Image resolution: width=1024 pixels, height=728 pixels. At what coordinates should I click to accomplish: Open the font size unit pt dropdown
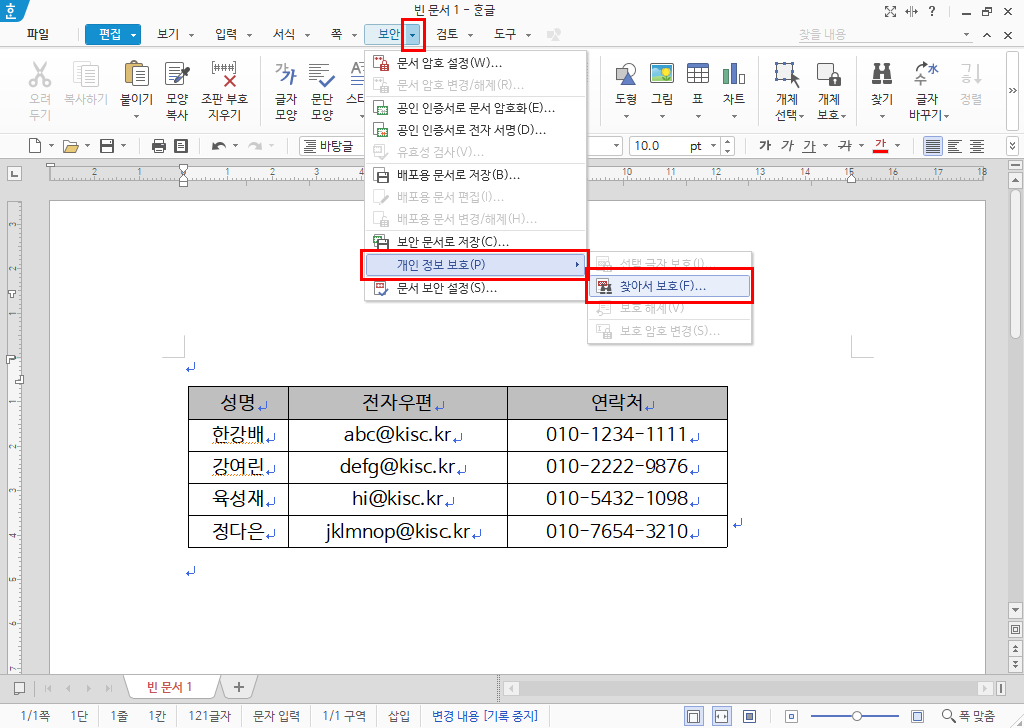(714, 146)
